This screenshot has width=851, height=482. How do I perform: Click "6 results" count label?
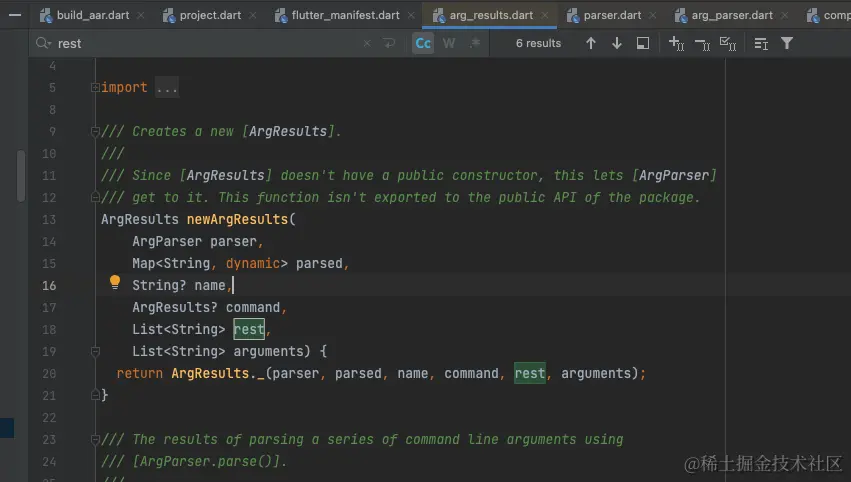(538, 43)
